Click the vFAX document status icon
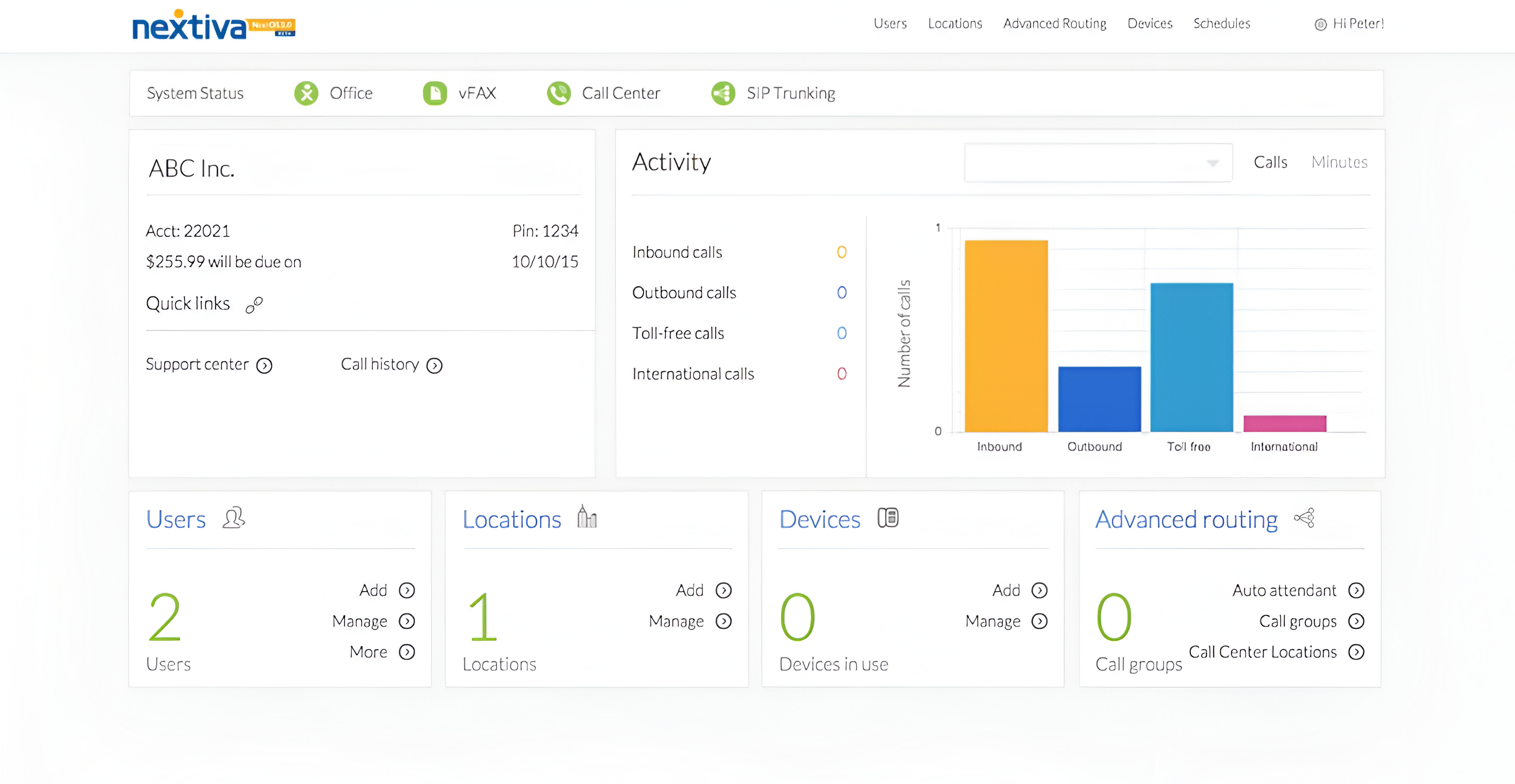 click(434, 93)
